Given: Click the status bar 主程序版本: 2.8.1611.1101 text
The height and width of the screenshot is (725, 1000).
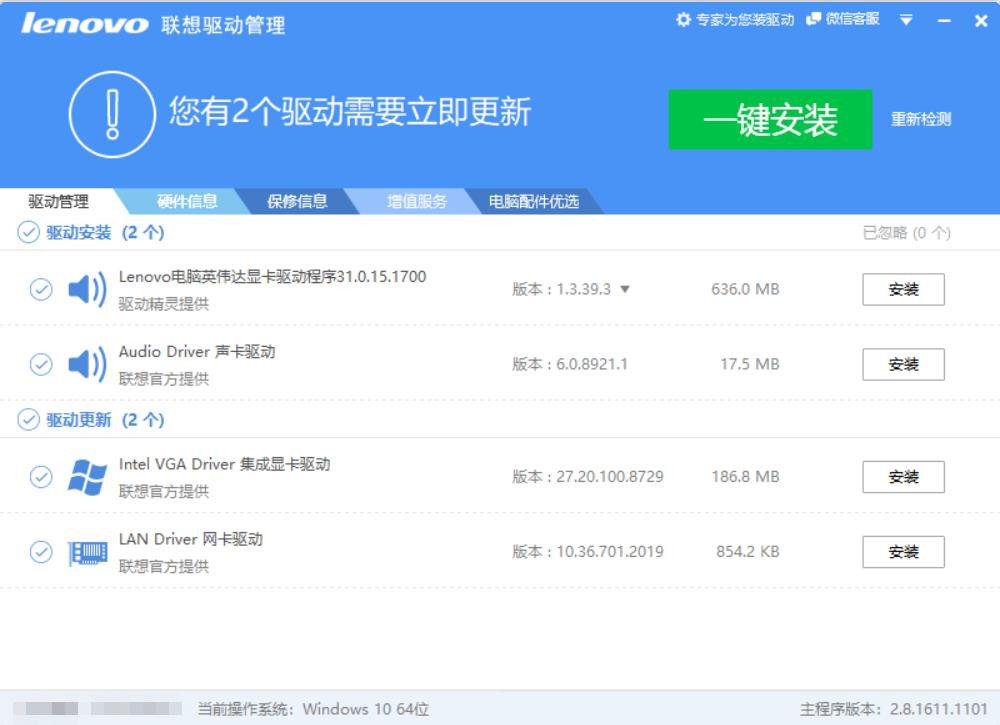Looking at the screenshot, I should click(894, 709).
